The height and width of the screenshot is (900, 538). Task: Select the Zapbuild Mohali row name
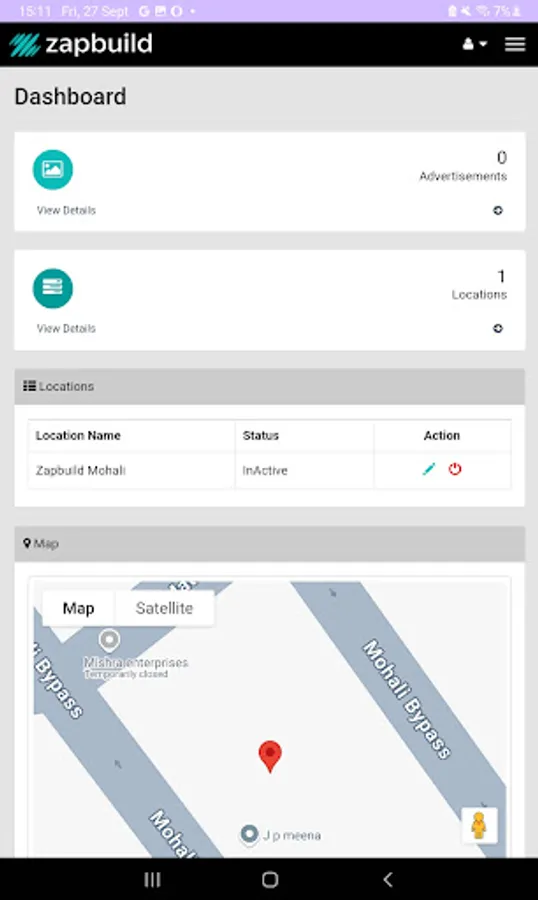click(80, 471)
